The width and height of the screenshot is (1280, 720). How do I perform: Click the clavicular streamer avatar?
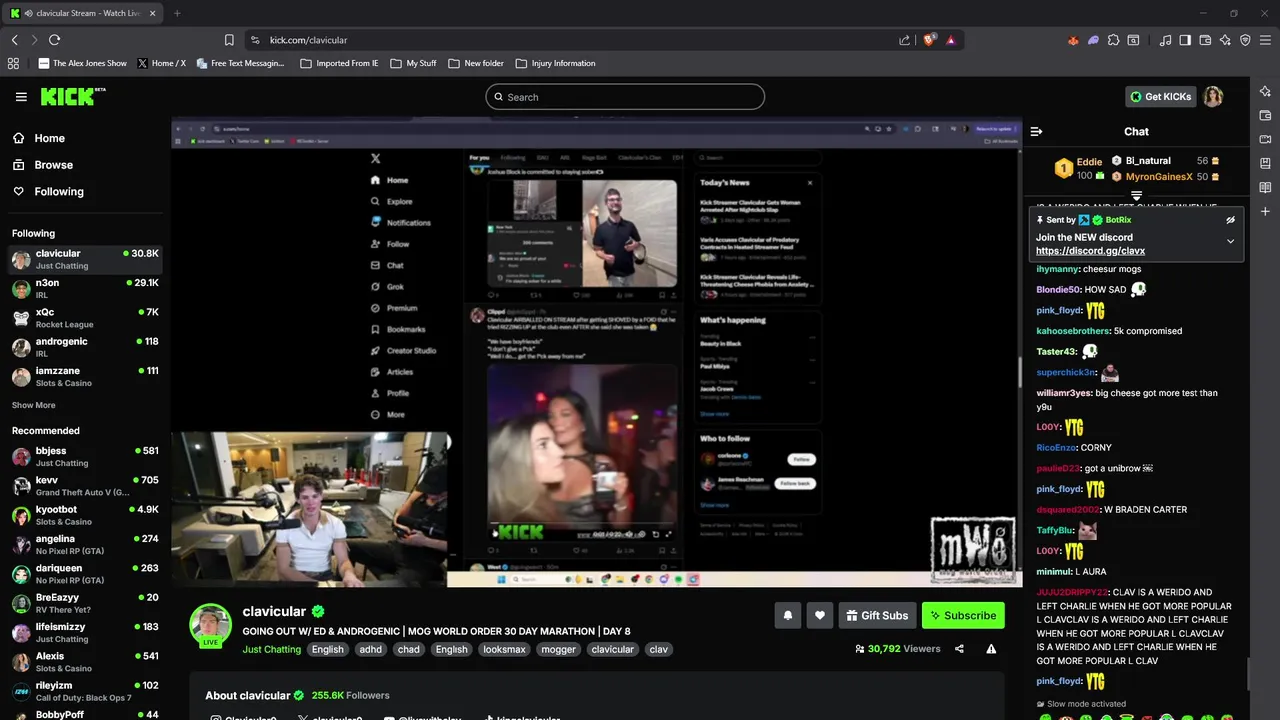coord(210,625)
